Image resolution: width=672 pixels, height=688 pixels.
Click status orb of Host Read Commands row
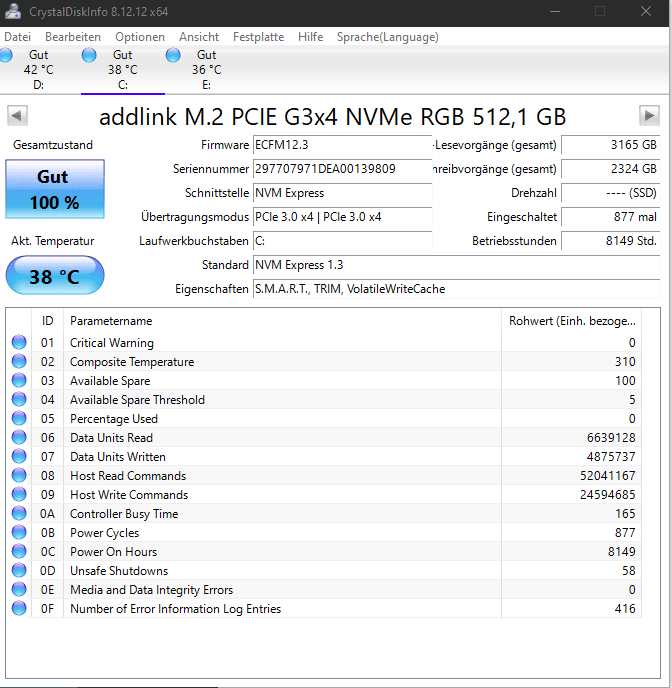[19, 475]
